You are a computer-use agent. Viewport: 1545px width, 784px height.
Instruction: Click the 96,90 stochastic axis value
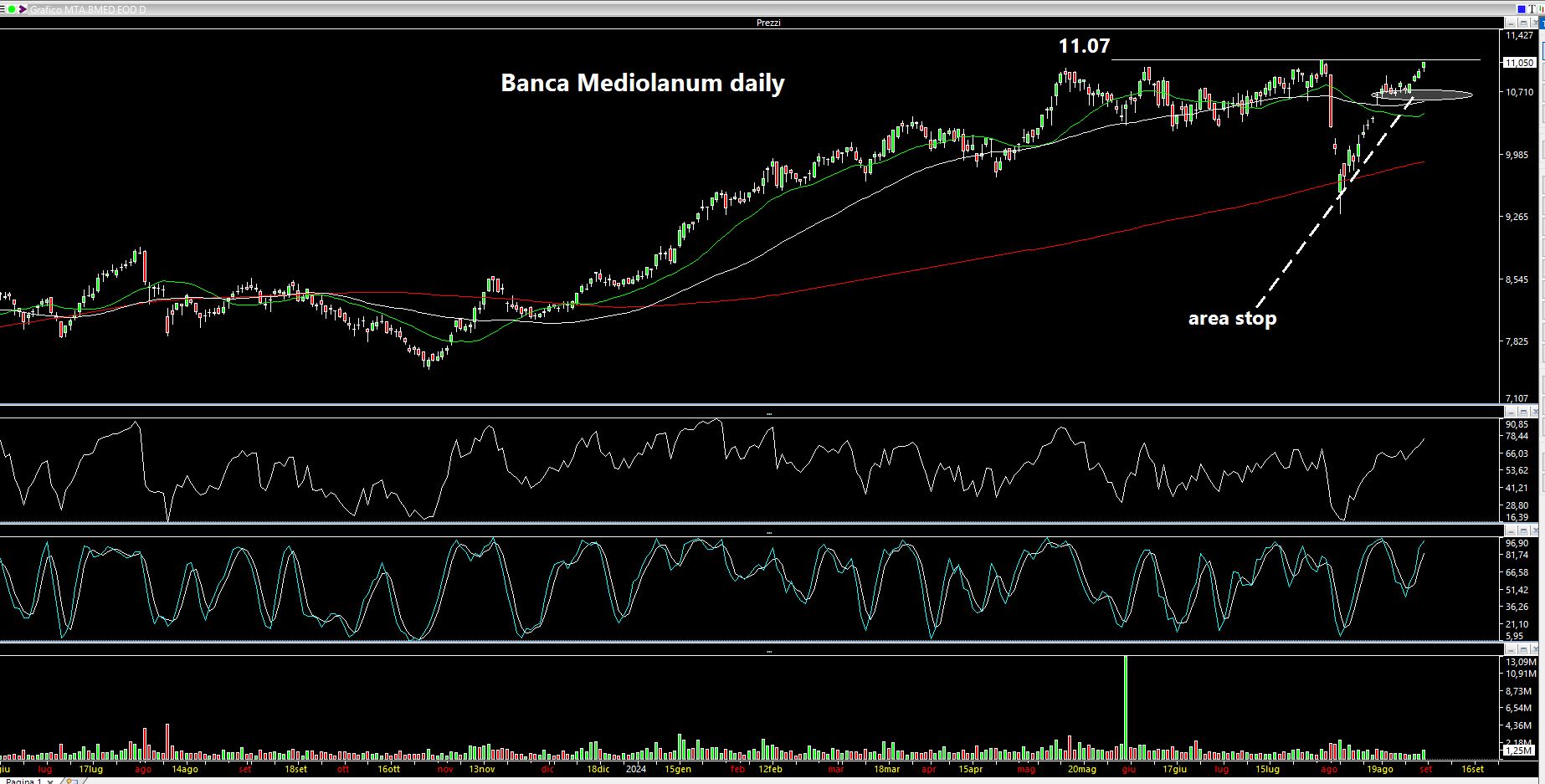point(1517,543)
